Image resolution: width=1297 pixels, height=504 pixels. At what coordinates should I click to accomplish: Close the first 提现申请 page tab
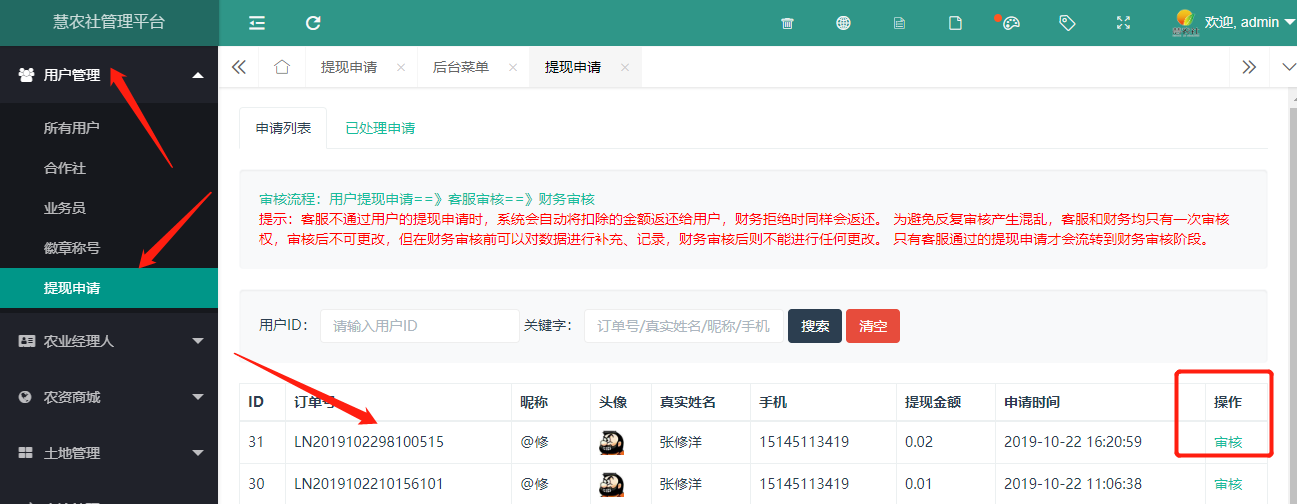tap(401, 67)
